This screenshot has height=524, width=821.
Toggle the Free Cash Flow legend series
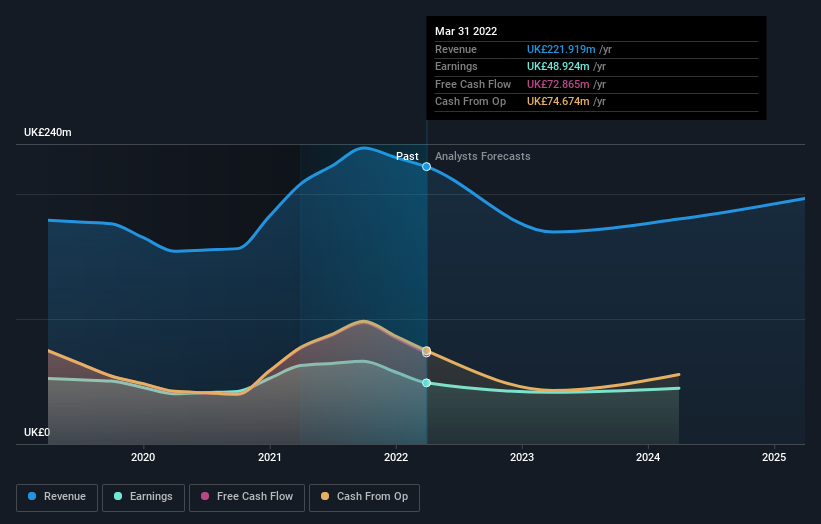click(x=247, y=497)
